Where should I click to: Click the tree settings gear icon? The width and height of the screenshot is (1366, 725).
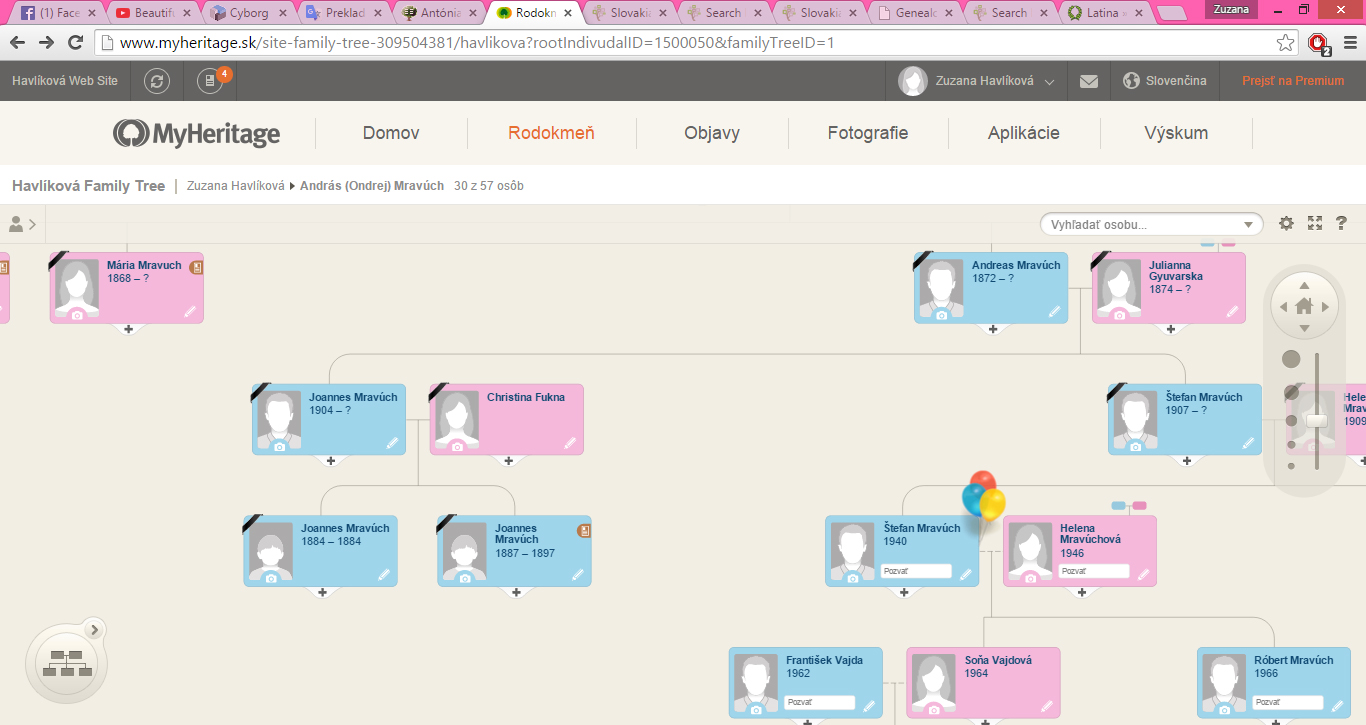(1286, 224)
